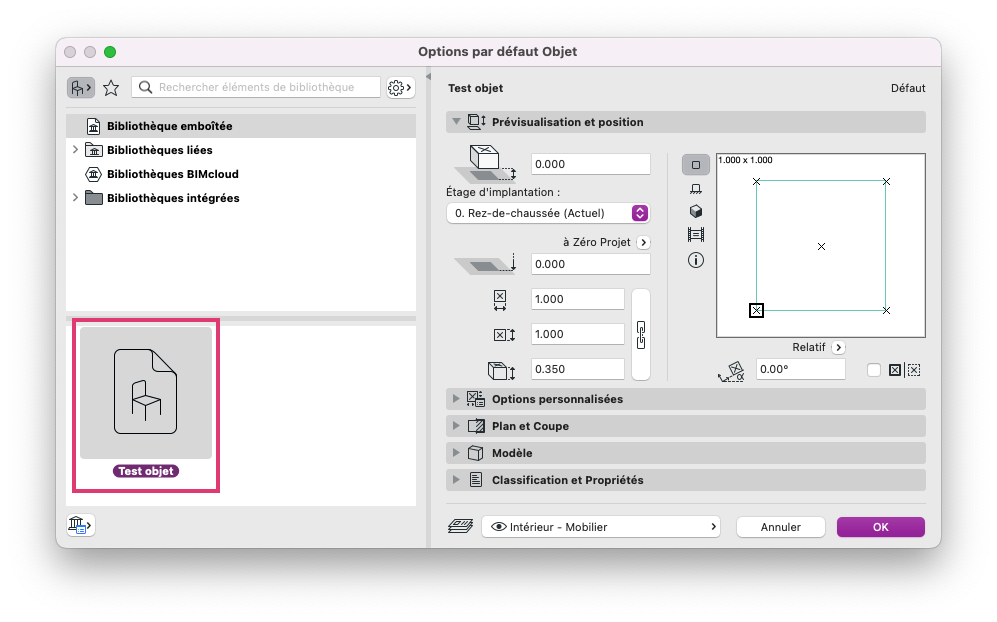Open the library settings gear menu

[401, 88]
